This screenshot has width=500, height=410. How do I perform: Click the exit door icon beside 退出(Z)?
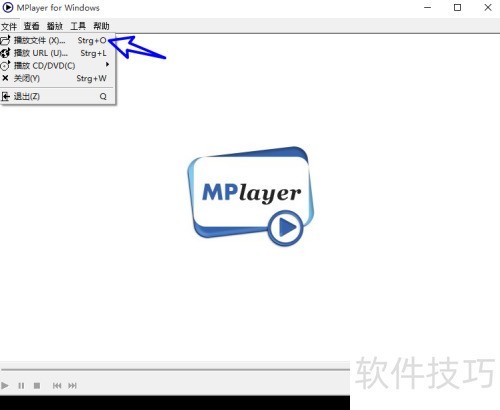5,96
